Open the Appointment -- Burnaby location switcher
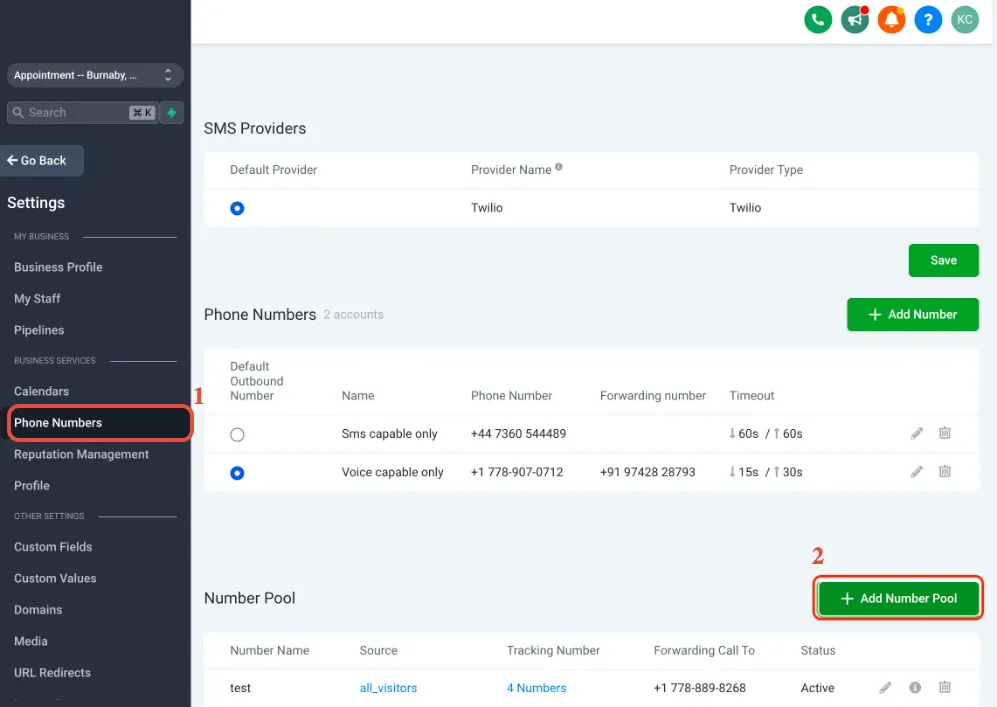 [x=95, y=75]
